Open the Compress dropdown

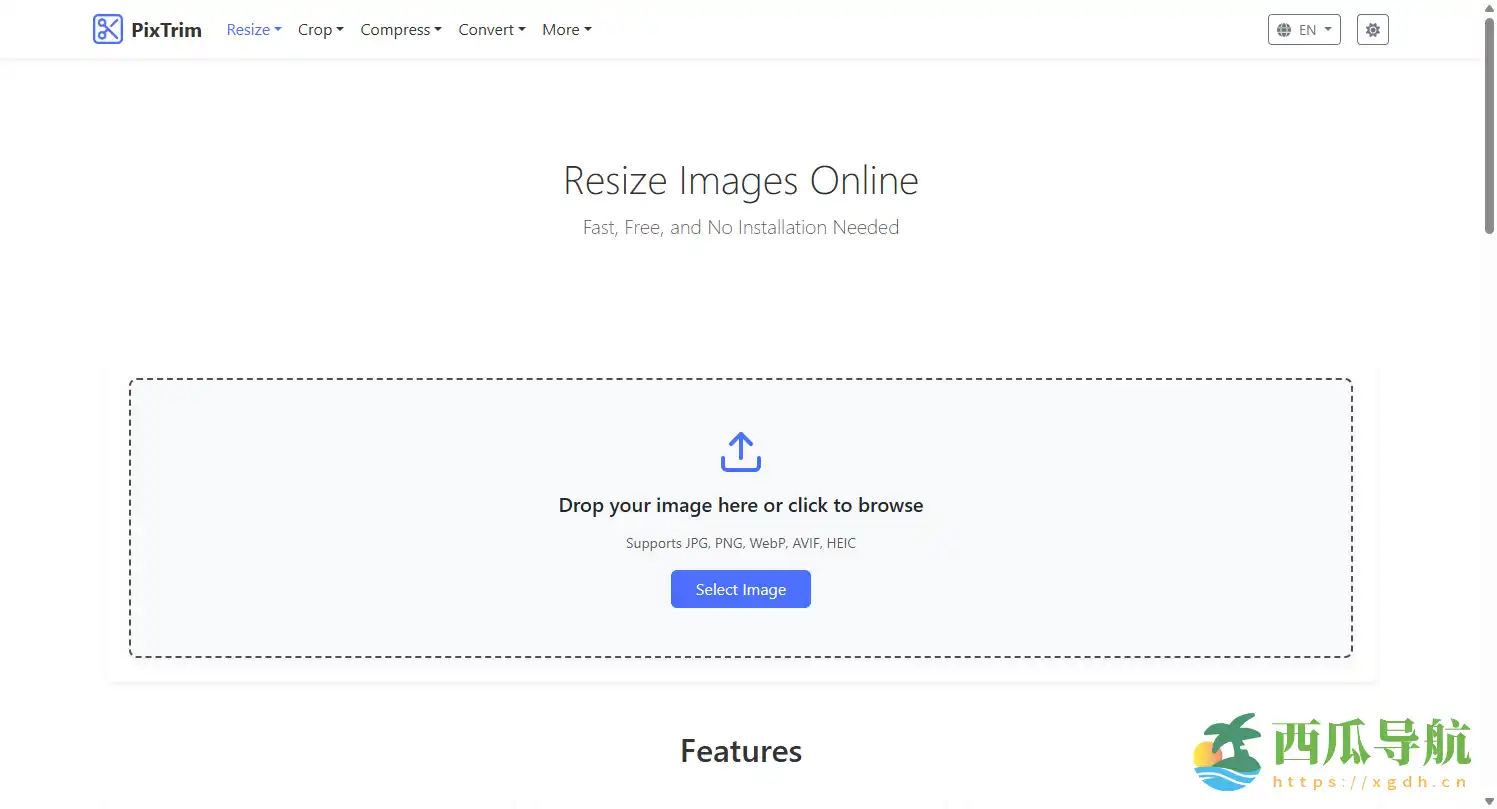(401, 30)
